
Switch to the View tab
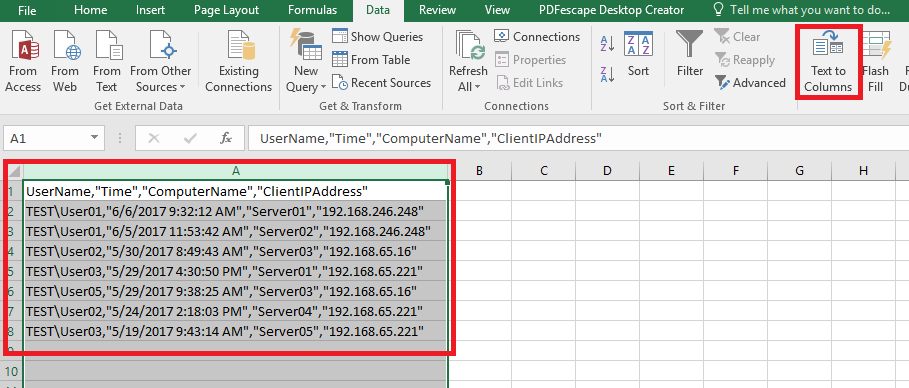(x=497, y=10)
